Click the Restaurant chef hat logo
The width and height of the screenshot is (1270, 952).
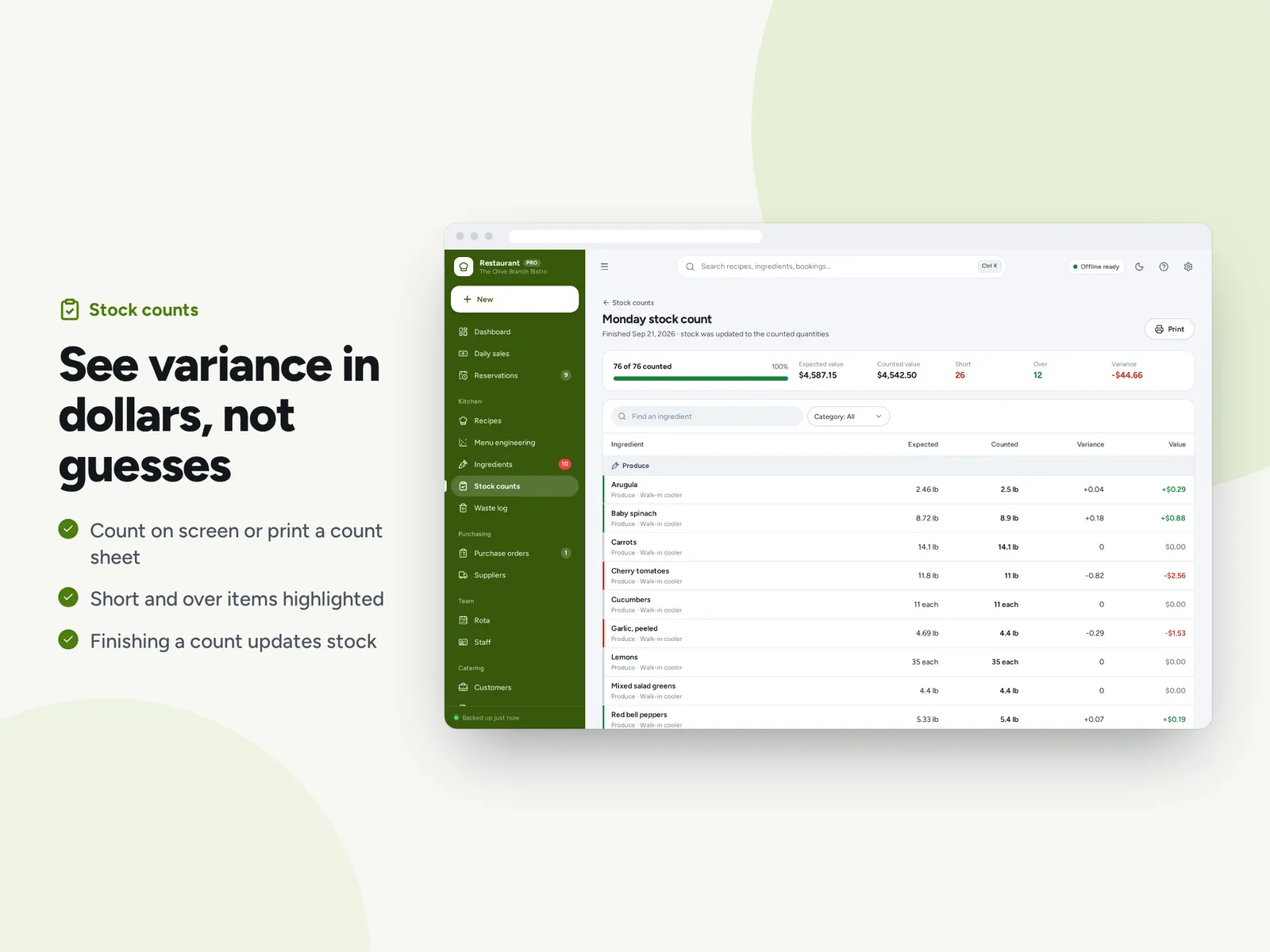[464, 267]
